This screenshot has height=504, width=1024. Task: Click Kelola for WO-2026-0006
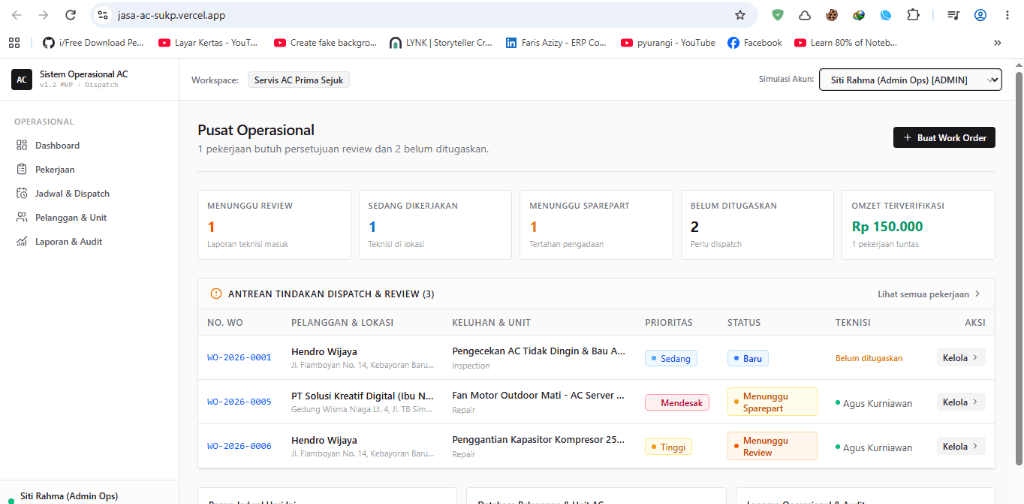pyautogui.click(x=961, y=447)
